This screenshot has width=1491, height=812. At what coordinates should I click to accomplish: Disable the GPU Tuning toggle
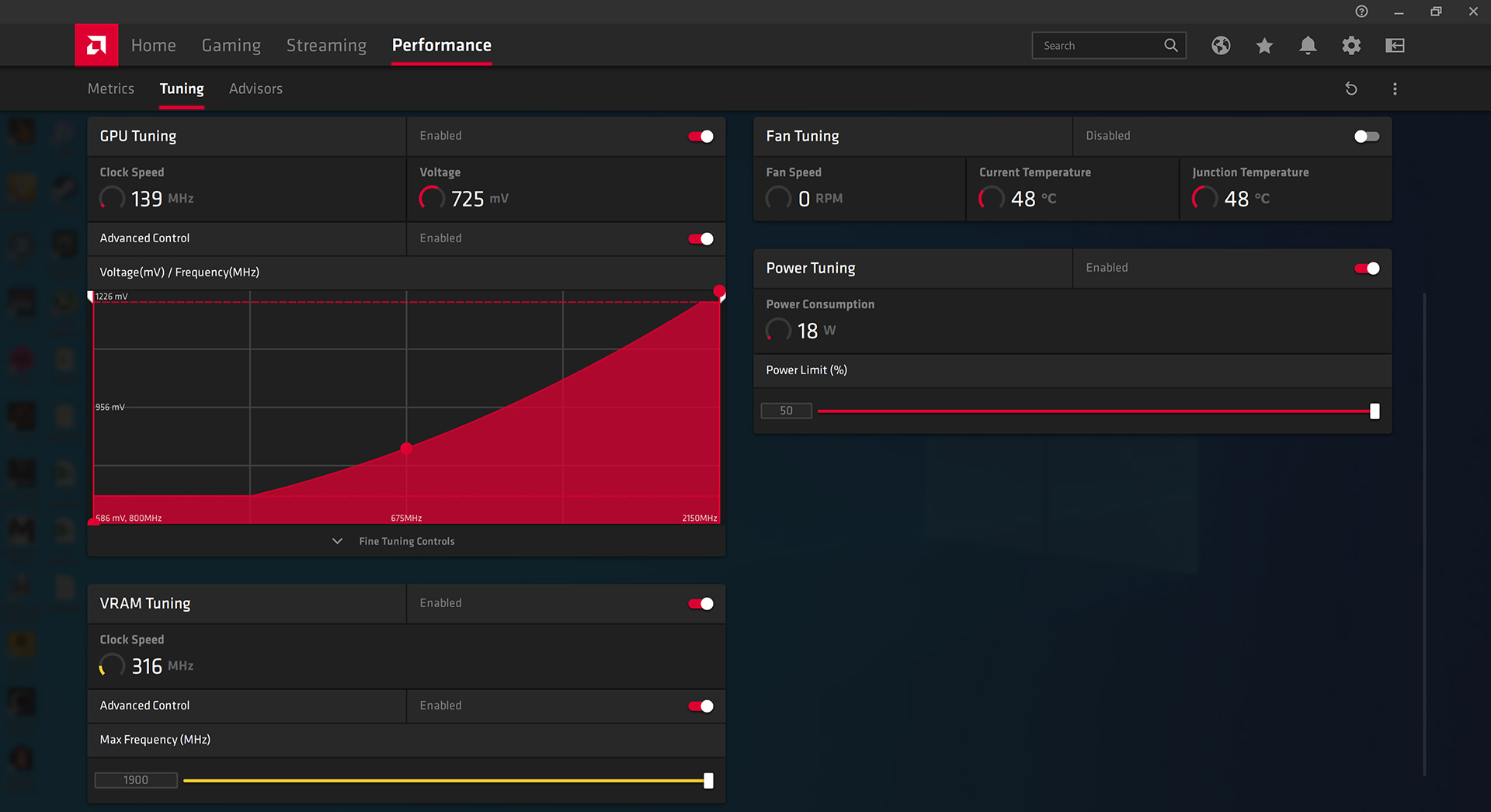point(700,137)
